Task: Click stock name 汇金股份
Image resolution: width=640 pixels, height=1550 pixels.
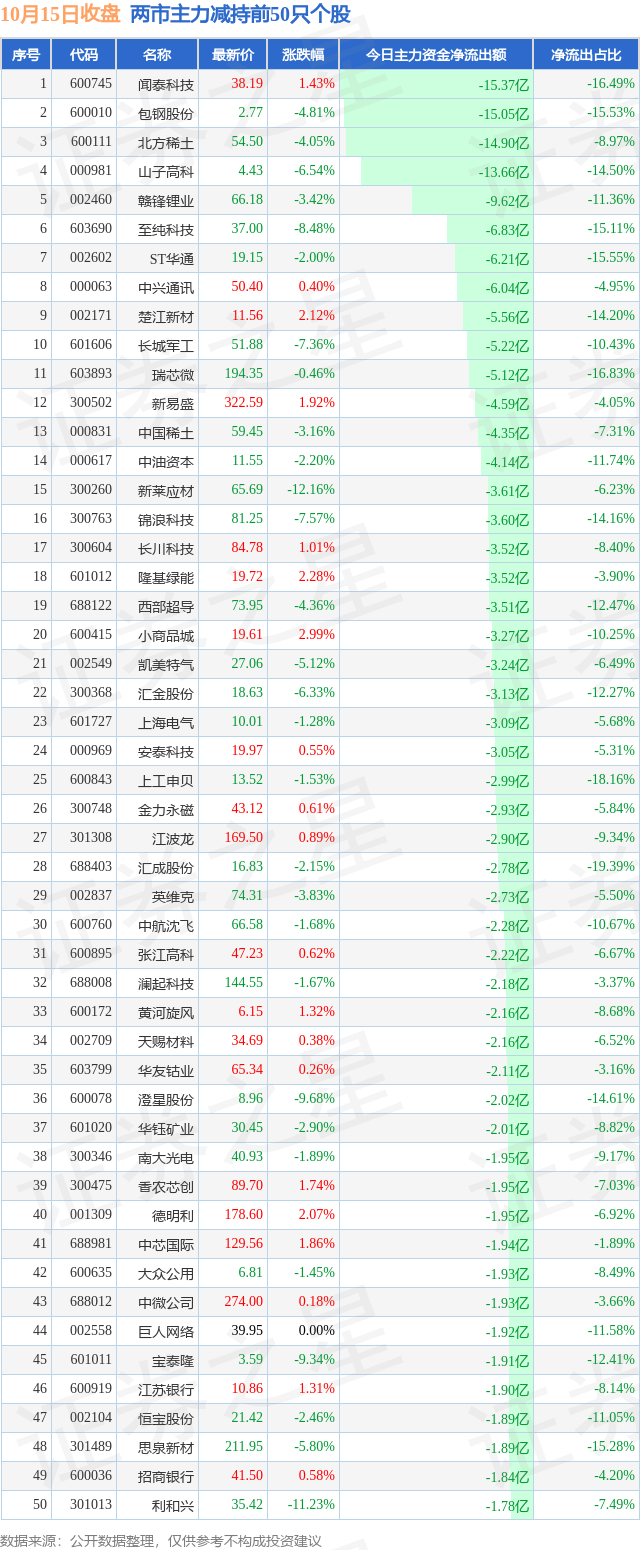Action: pyautogui.click(x=166, y=693)
